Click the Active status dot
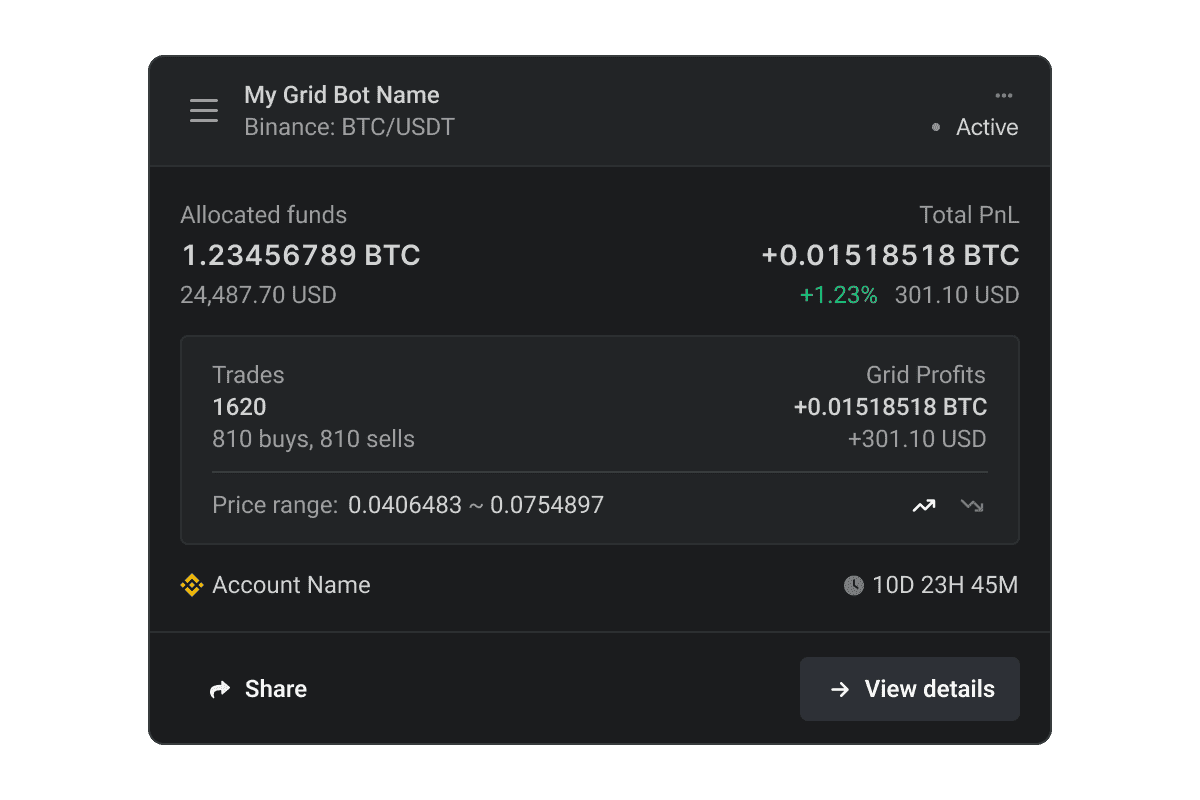This screenshot has height=800, width=1200. point(936,128)
